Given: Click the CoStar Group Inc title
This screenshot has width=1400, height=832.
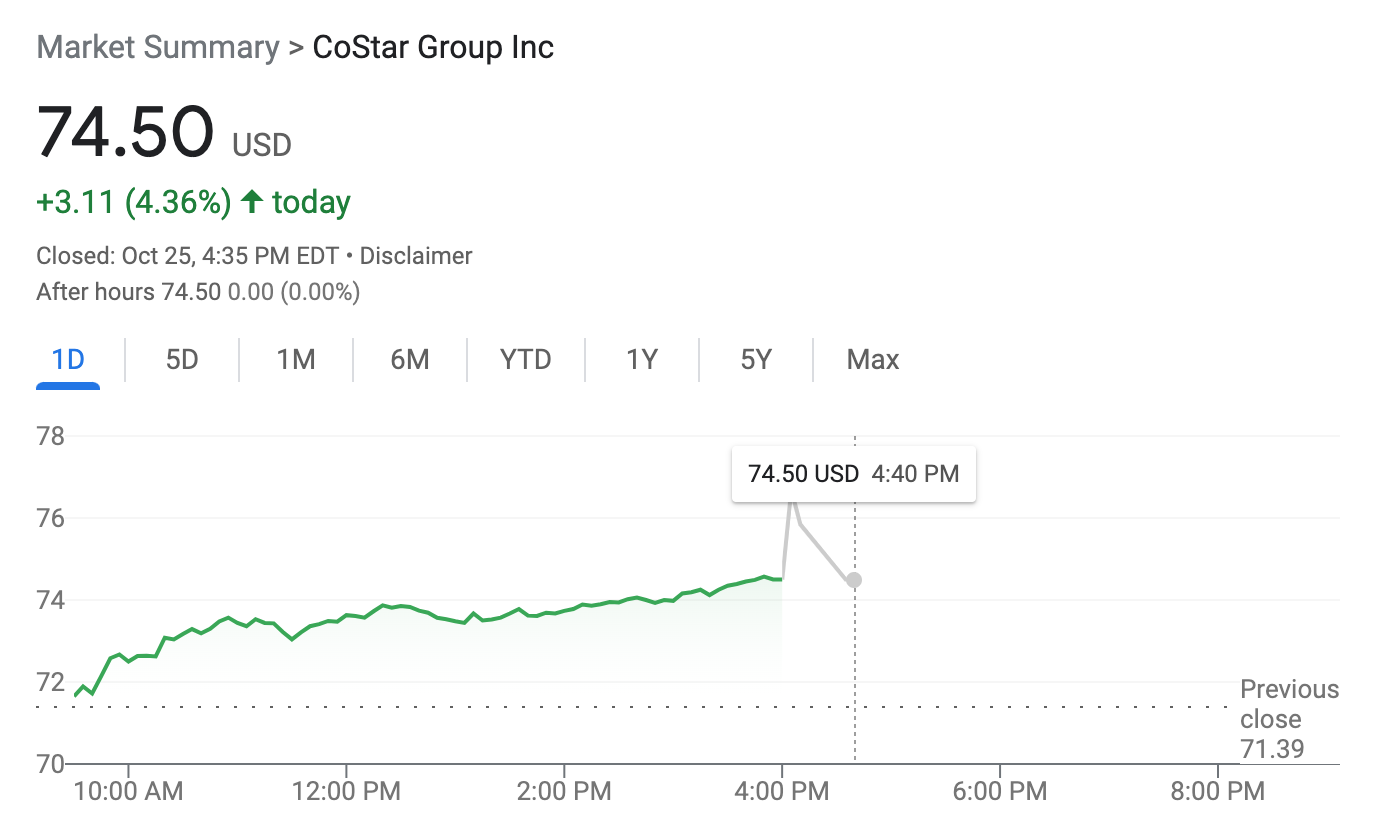Looking at the screenshot, I should 433,47.
